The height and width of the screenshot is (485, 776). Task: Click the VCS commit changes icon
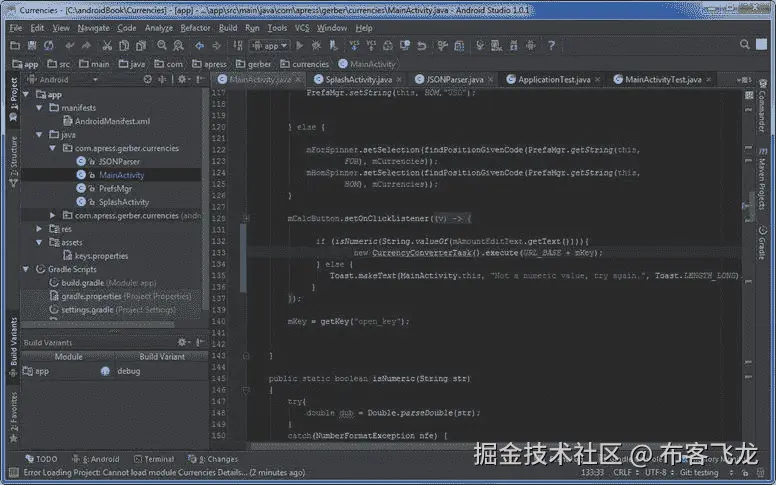click(x=371, y=46)
